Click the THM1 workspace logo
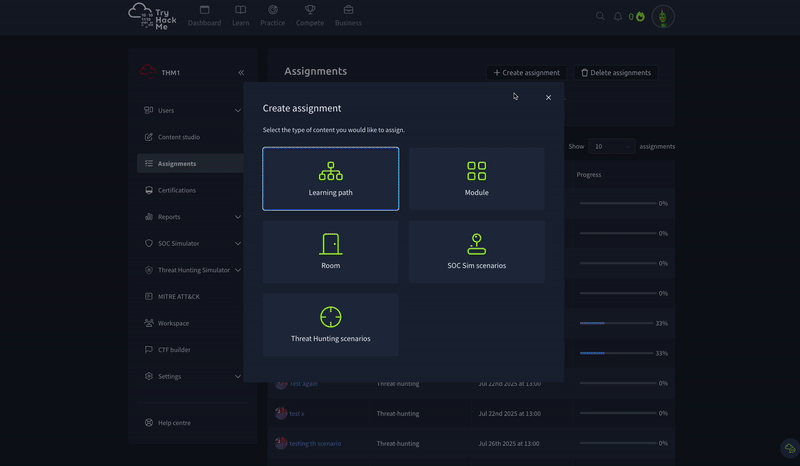Viewport: 800px width, 466px height. [148, 71]
